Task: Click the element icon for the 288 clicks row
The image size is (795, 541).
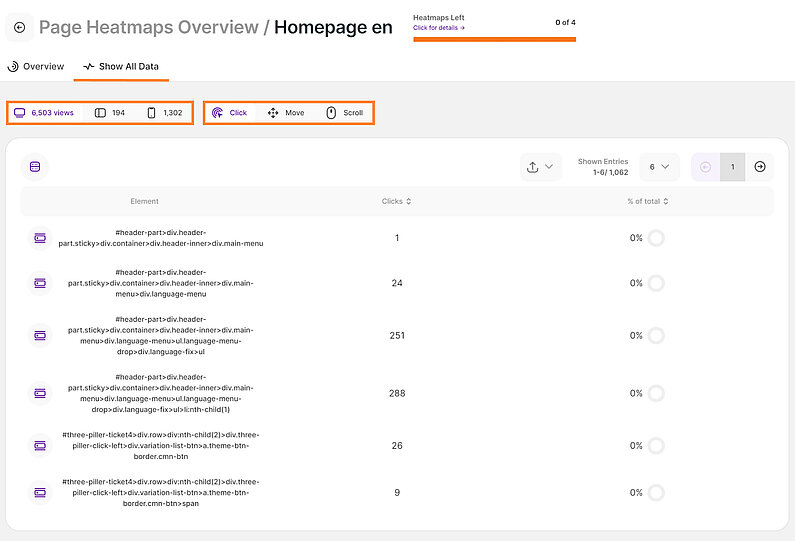Action: click(x=40, y=393)
